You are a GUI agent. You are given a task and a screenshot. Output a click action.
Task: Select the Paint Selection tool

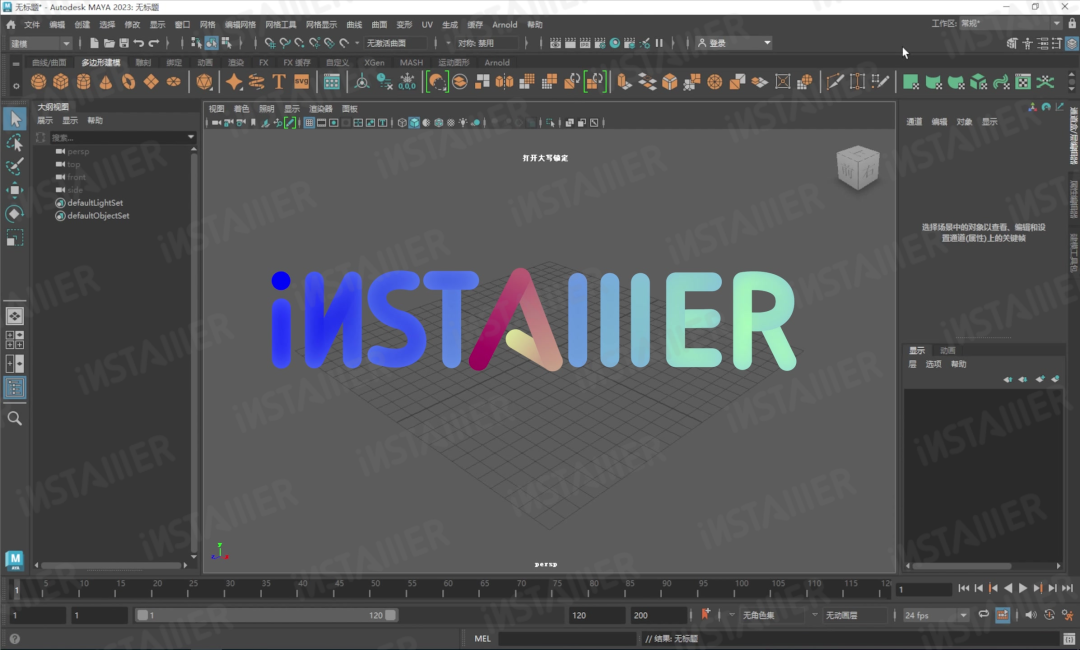(x=14, y=166)
